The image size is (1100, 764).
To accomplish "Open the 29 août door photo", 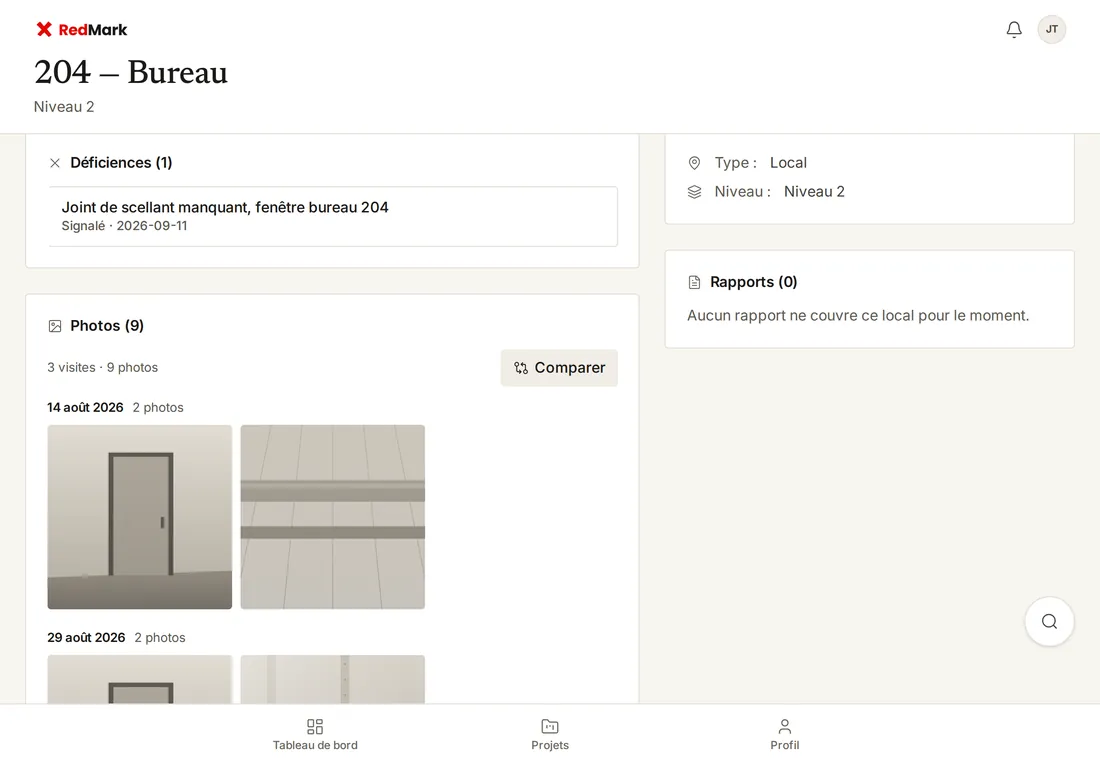I will click(140, 679).
